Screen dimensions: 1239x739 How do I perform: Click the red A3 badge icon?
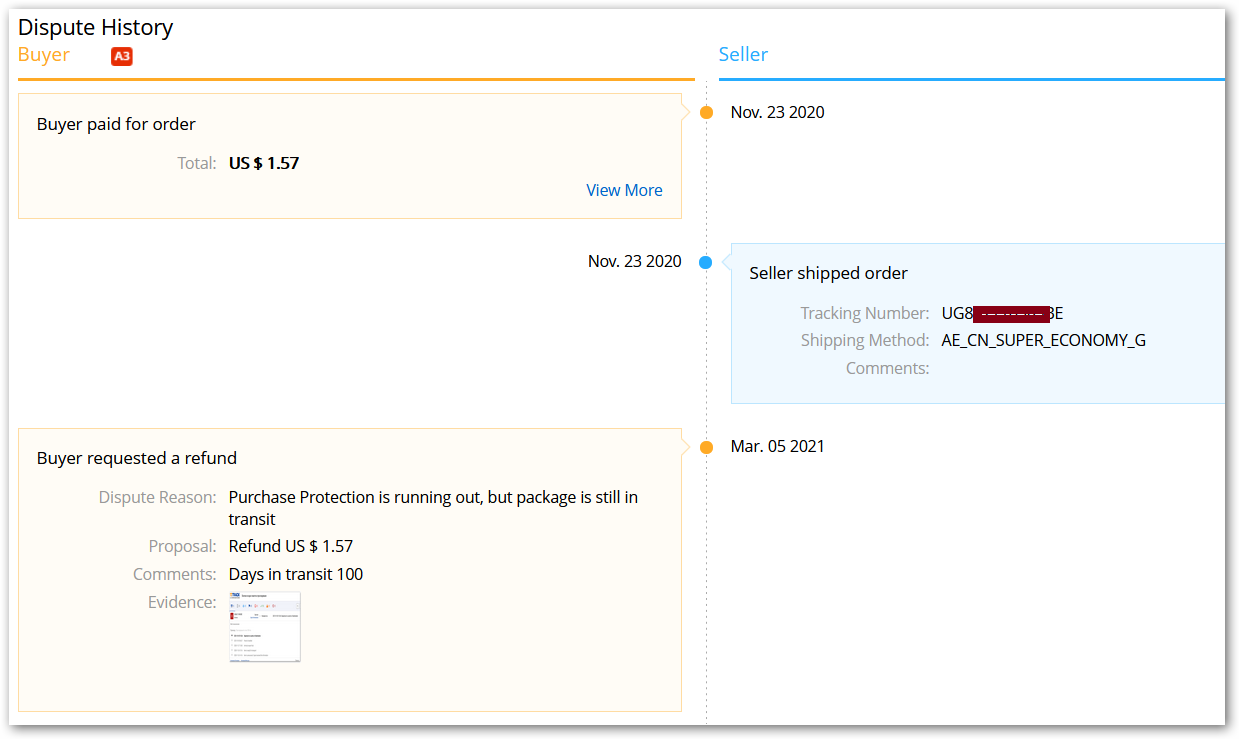tap(122, 57)
